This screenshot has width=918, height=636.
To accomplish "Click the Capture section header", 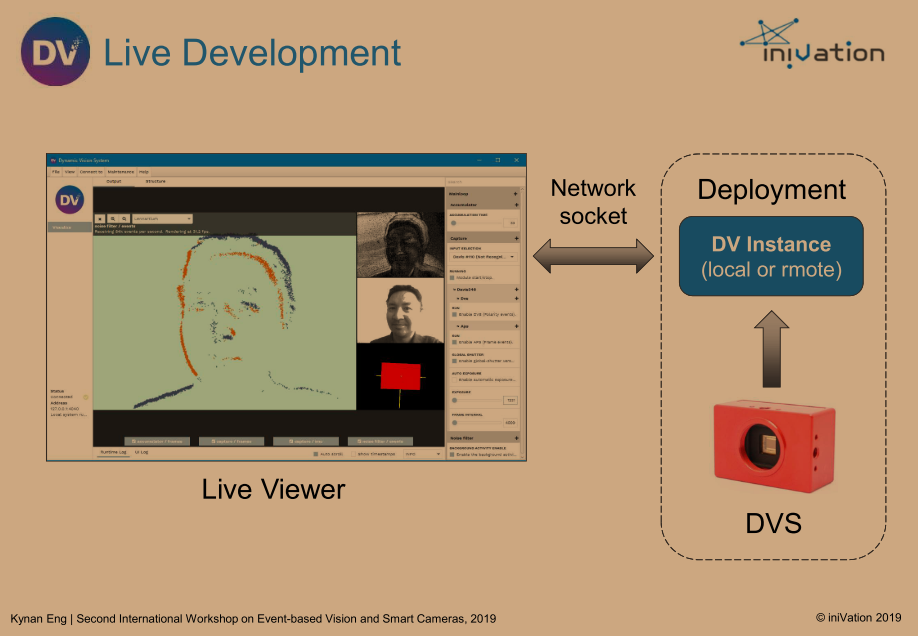I will 483,238.
